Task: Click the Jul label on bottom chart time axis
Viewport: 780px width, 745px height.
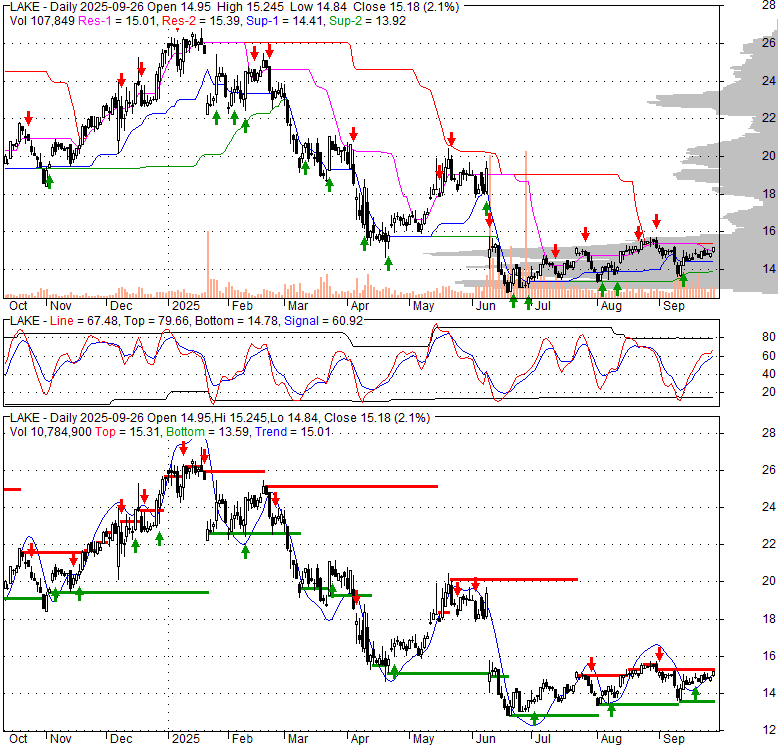Action: coord(542,739)
